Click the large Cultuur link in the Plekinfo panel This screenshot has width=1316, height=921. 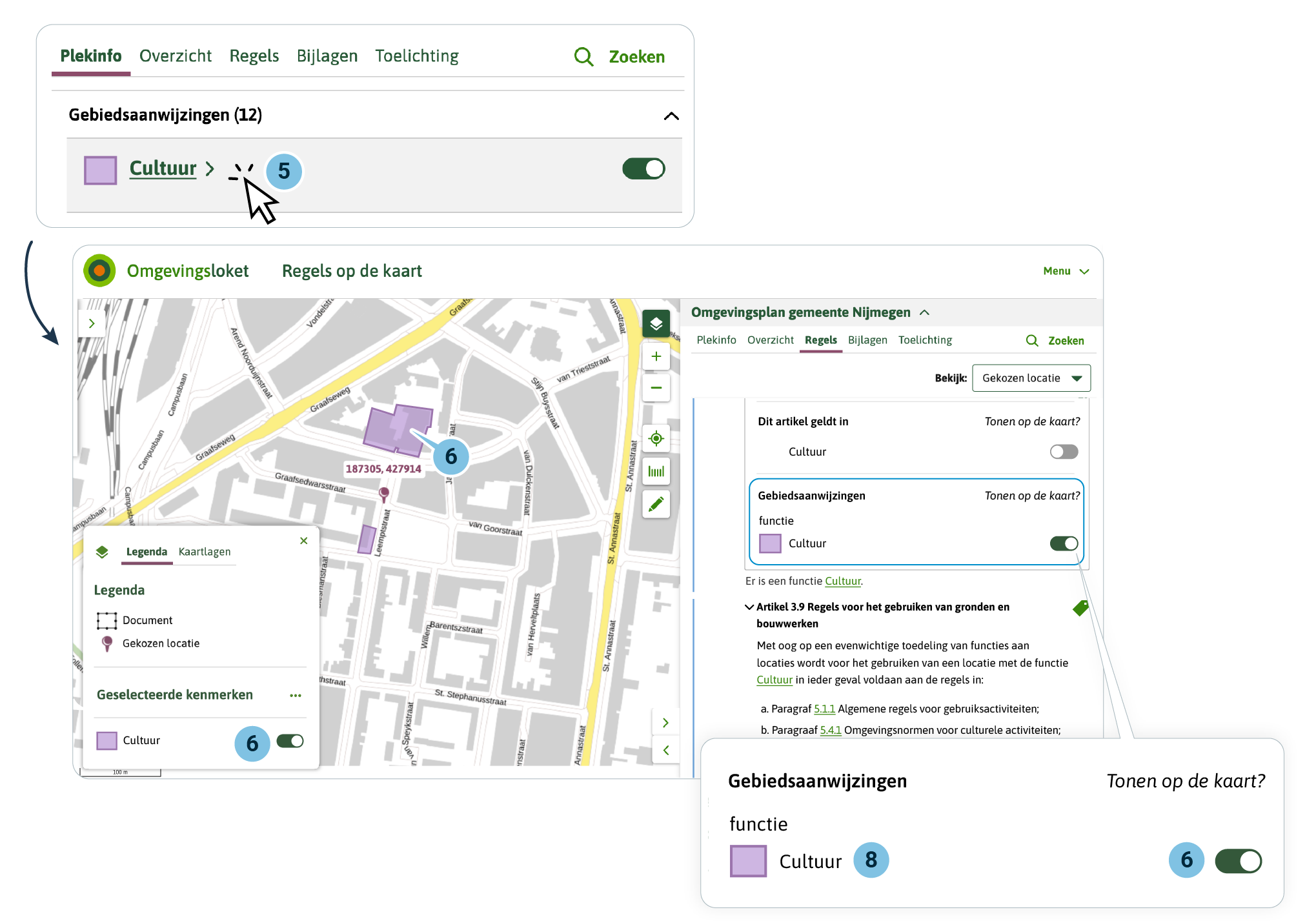[163, 168]
